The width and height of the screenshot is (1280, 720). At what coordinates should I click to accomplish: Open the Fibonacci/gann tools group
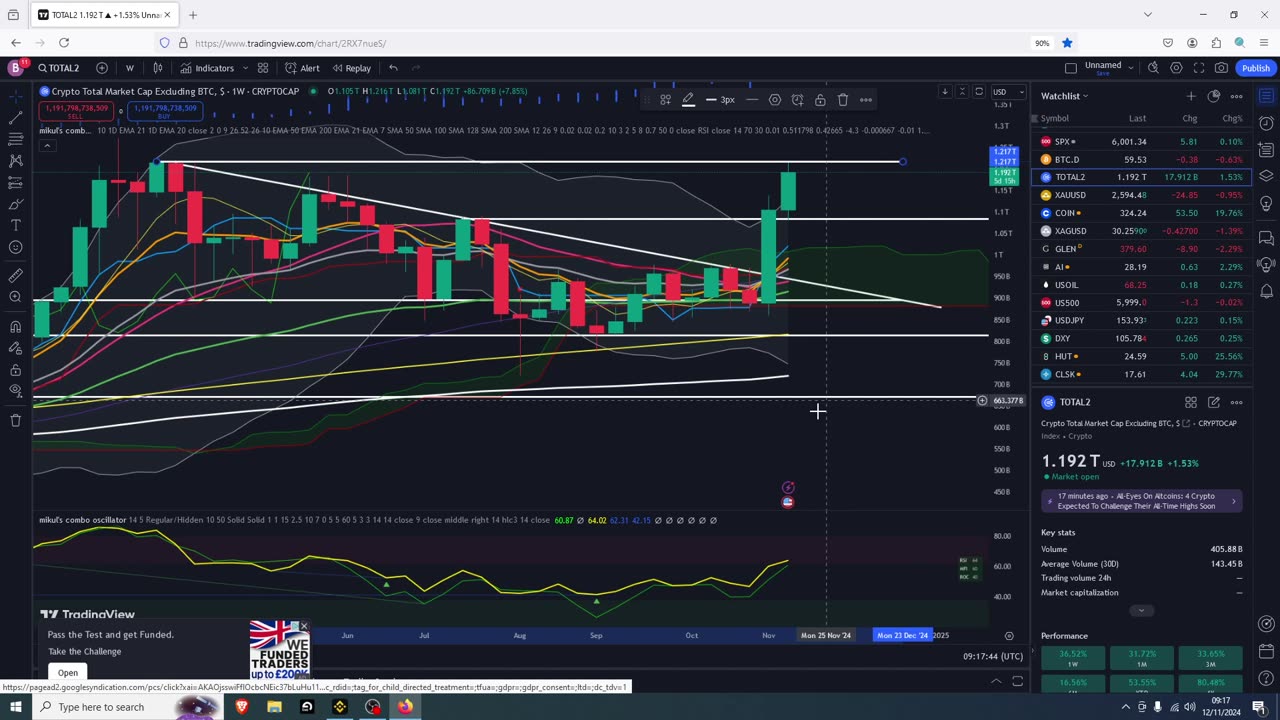15,139
